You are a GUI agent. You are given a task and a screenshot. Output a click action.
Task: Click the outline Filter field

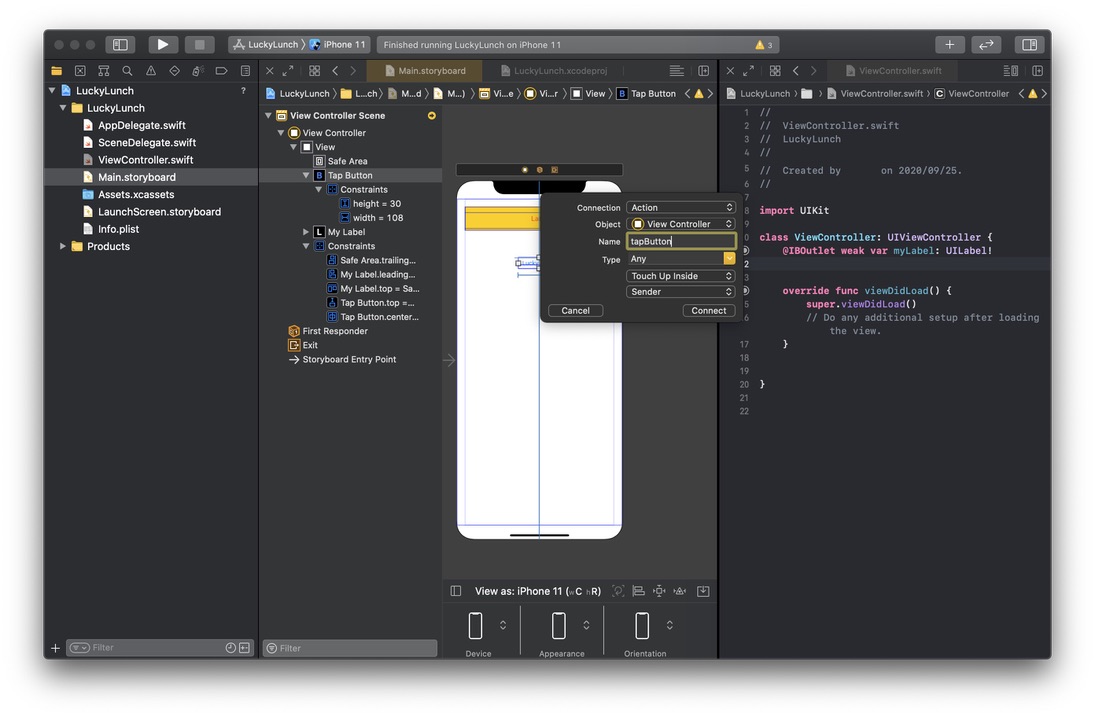point(350,649)
